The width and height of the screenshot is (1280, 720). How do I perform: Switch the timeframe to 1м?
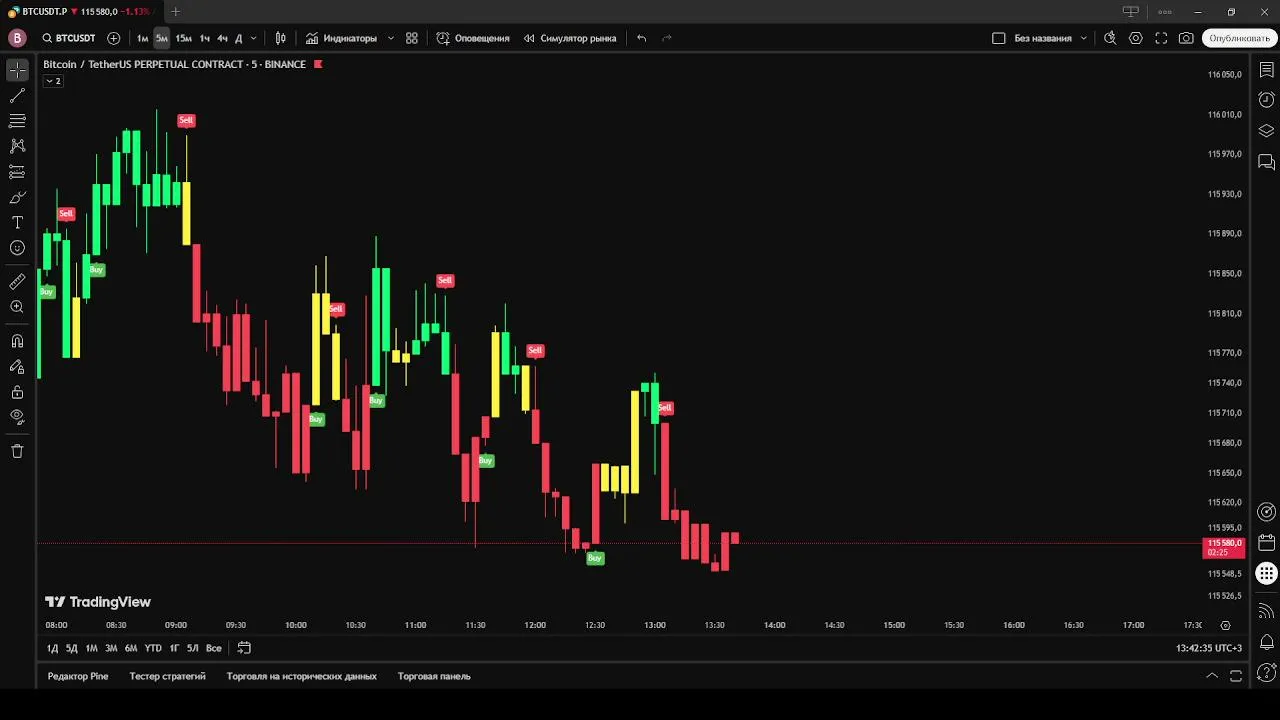click(x=142, y=38)
